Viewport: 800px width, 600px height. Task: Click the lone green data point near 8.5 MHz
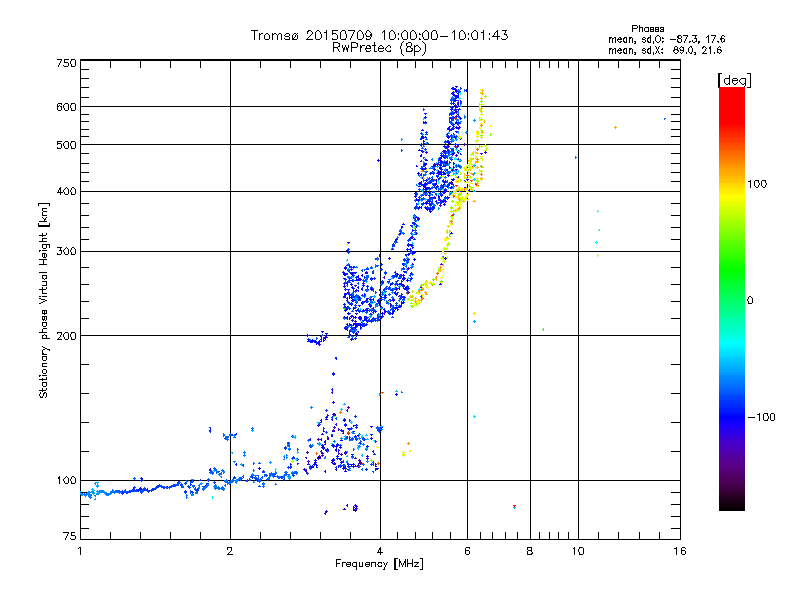coord(543,330)
